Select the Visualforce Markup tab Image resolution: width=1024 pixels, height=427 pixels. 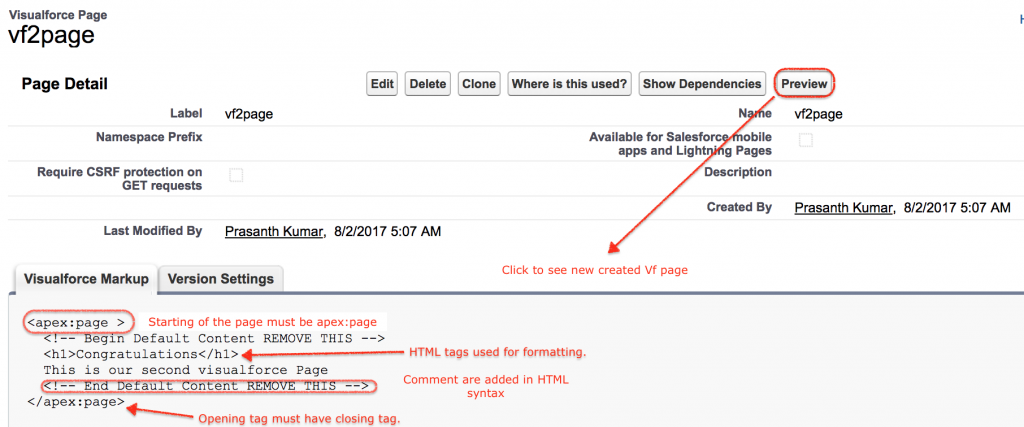(x=86, y=279)
